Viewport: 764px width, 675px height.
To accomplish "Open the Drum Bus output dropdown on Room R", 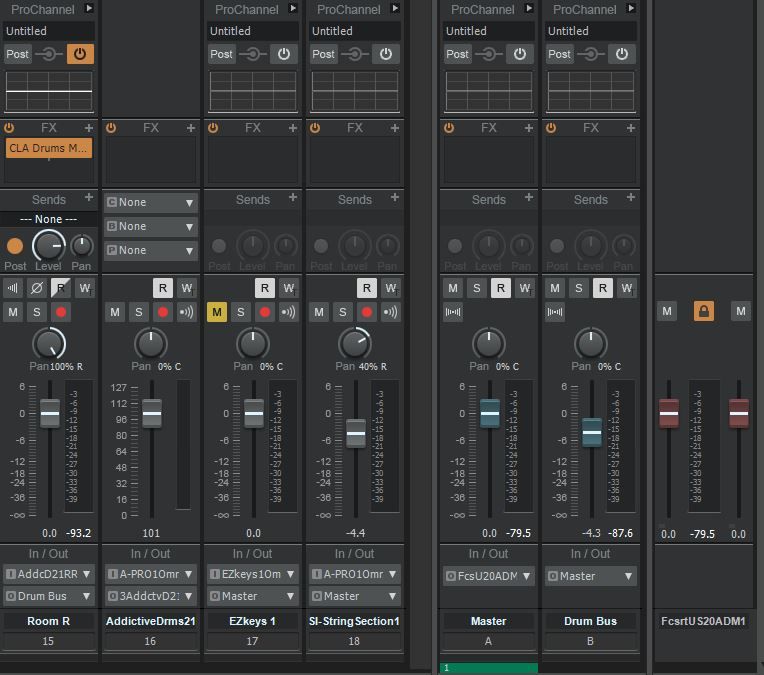I will [48, 596].
